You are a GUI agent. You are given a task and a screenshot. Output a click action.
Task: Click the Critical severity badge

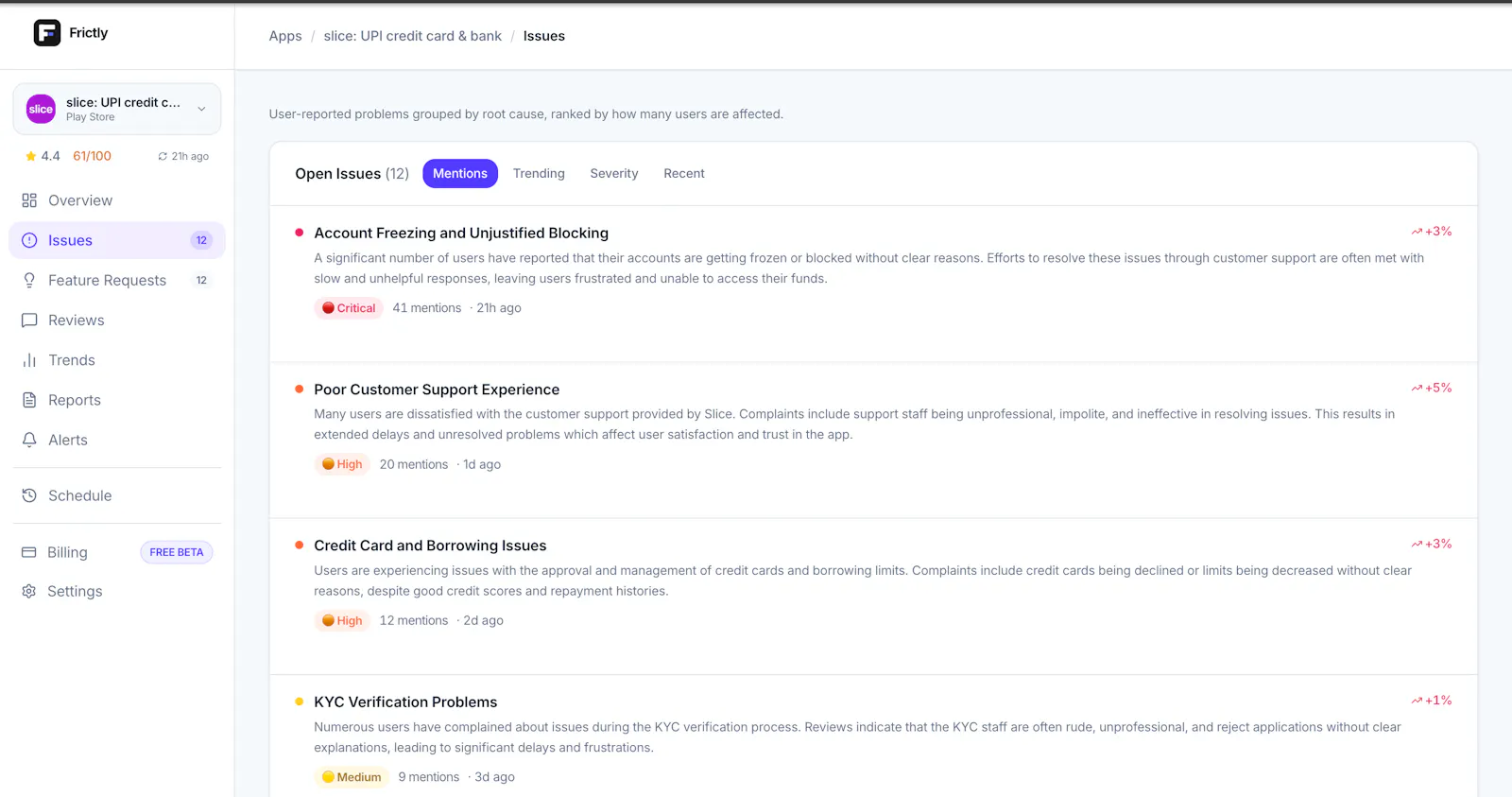(349, 308)
